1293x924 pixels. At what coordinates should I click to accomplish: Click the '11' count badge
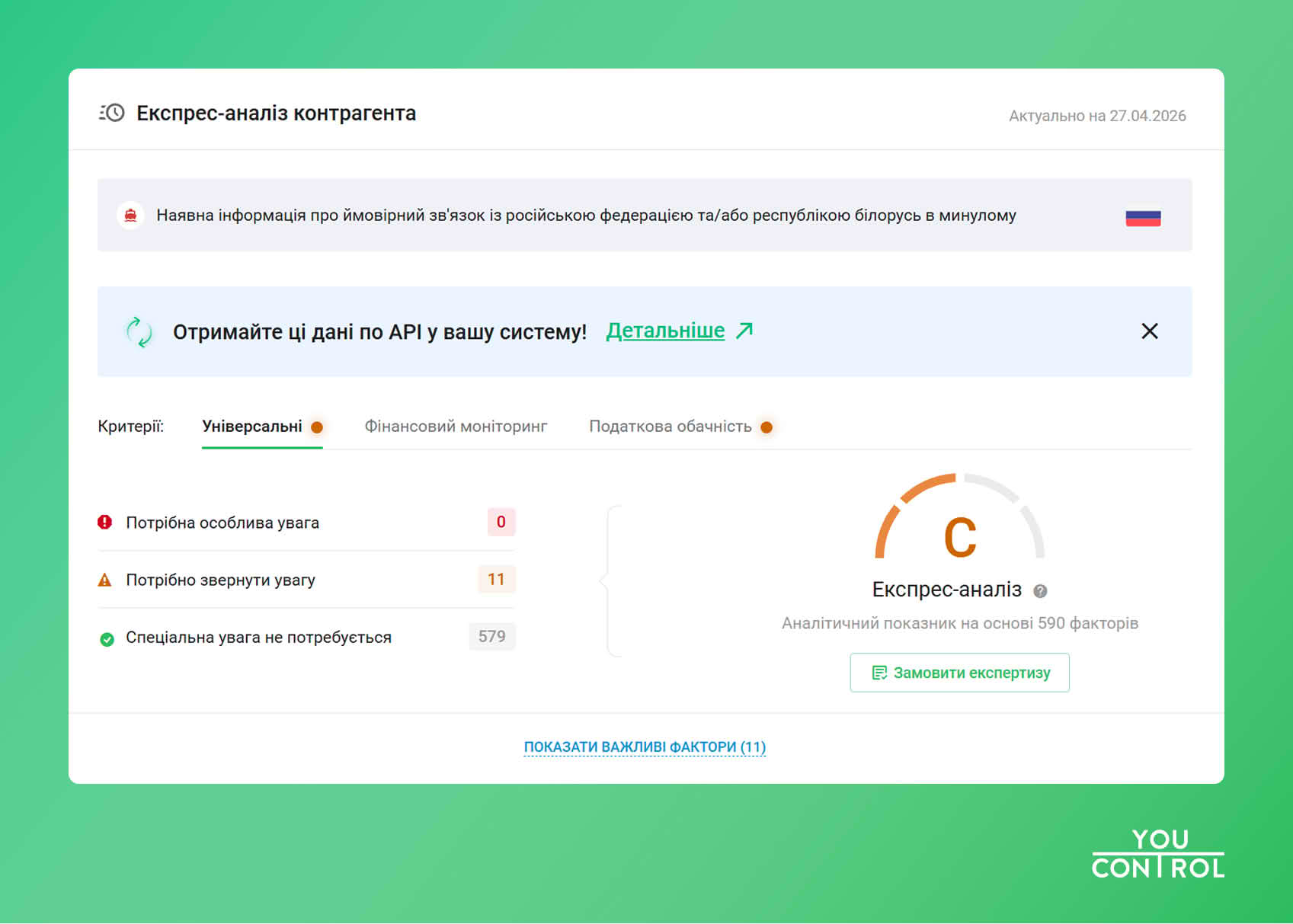coord(496,579)
